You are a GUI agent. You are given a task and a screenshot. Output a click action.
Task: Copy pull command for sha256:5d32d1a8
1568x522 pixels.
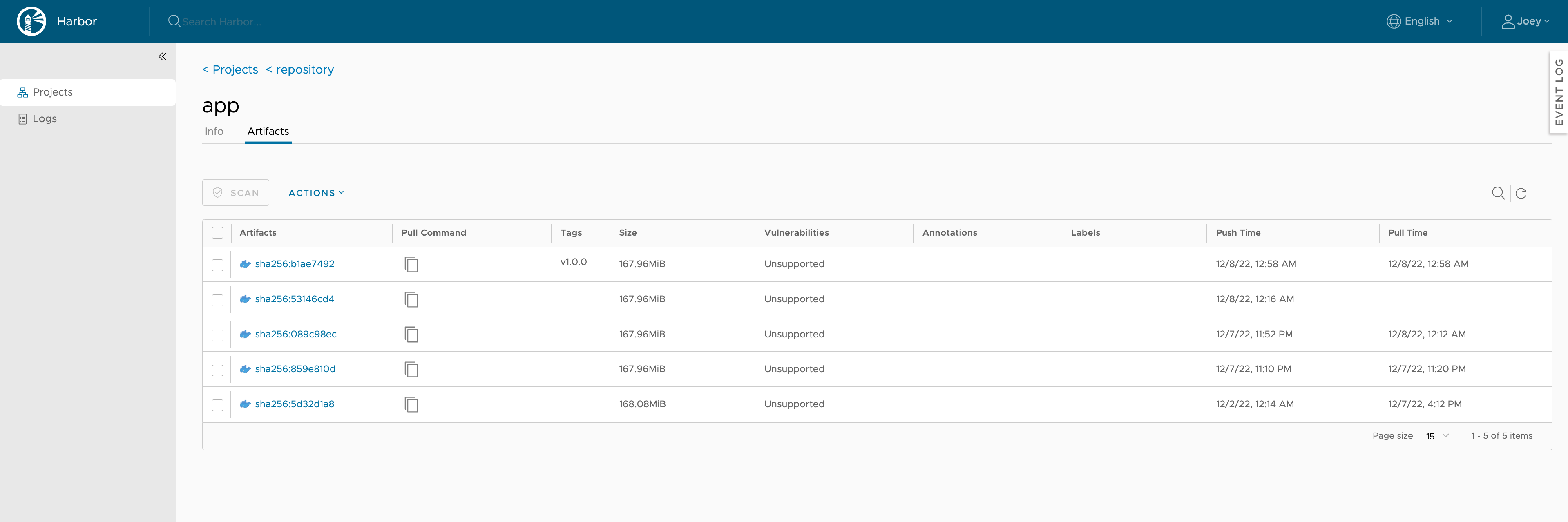[x=411, y=405]
